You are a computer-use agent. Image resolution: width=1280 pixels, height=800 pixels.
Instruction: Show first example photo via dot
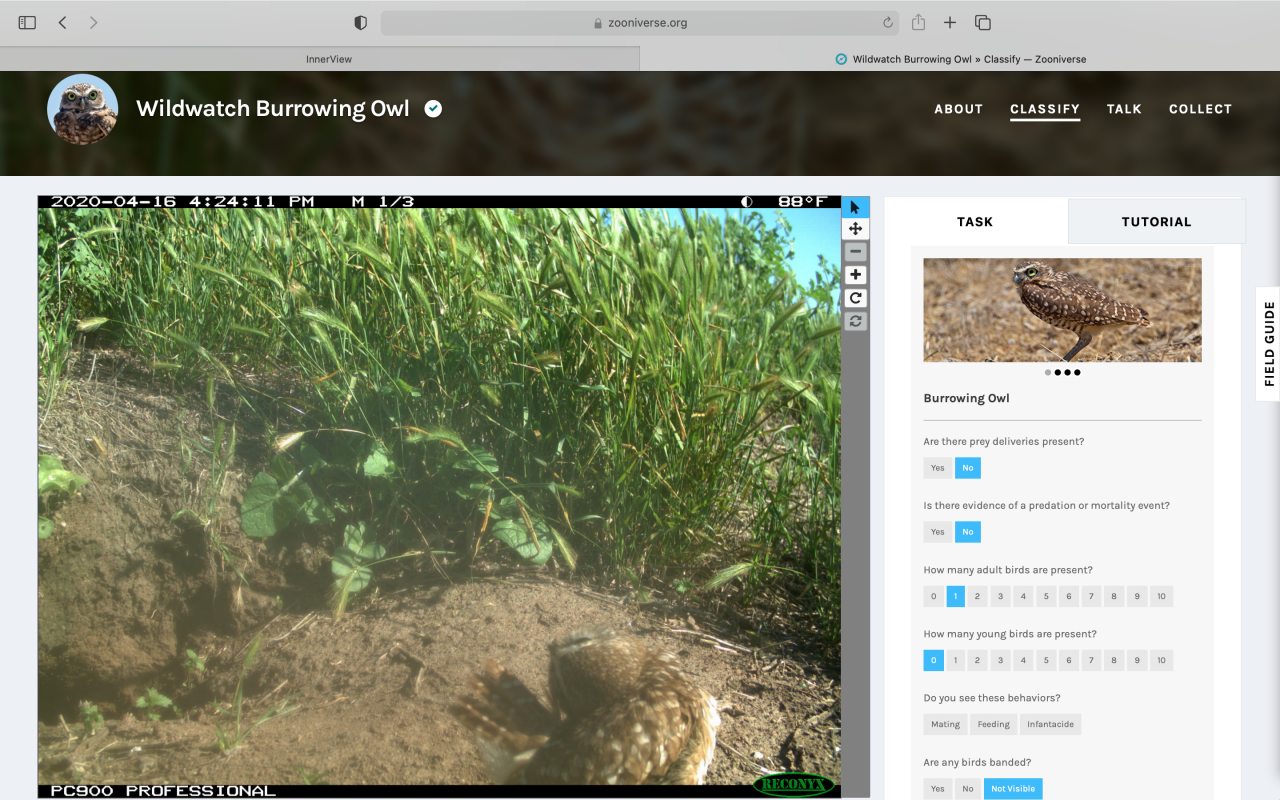[x=1048, y=372]
